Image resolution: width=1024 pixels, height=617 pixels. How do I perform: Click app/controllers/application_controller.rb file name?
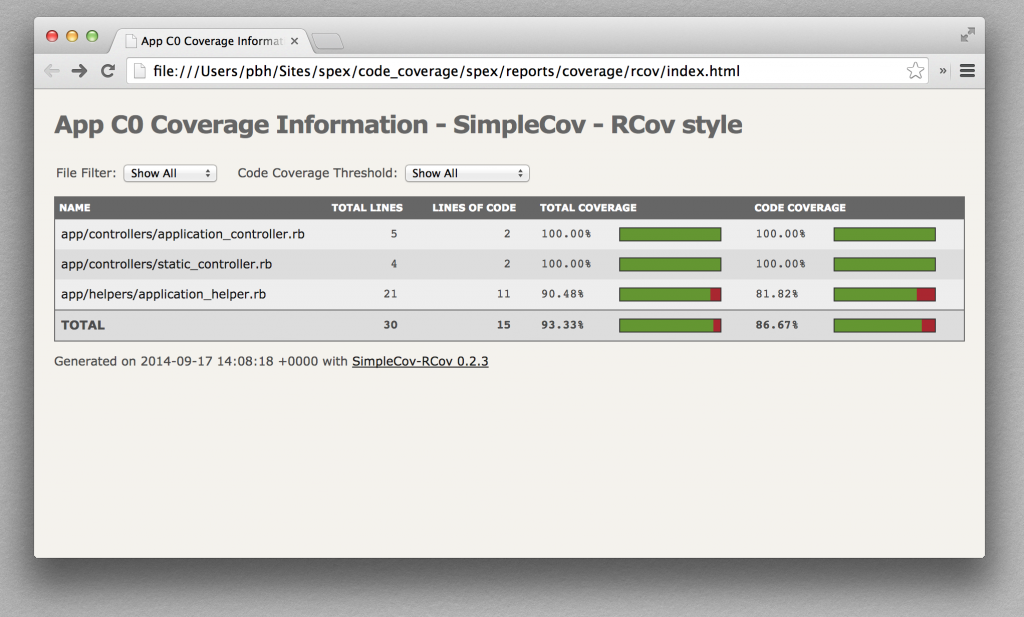(x=183, y=234)
